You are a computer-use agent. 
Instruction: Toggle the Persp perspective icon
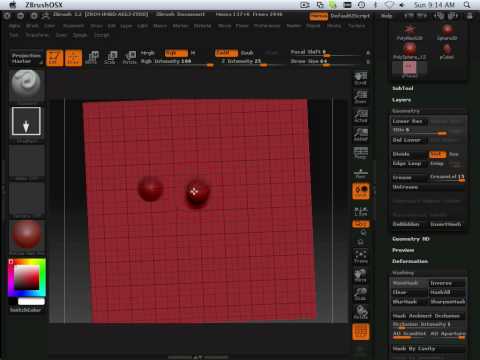click(361, 153)
